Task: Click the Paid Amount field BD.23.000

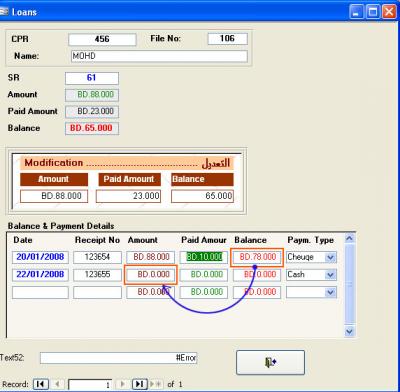Action: point(92,111)
